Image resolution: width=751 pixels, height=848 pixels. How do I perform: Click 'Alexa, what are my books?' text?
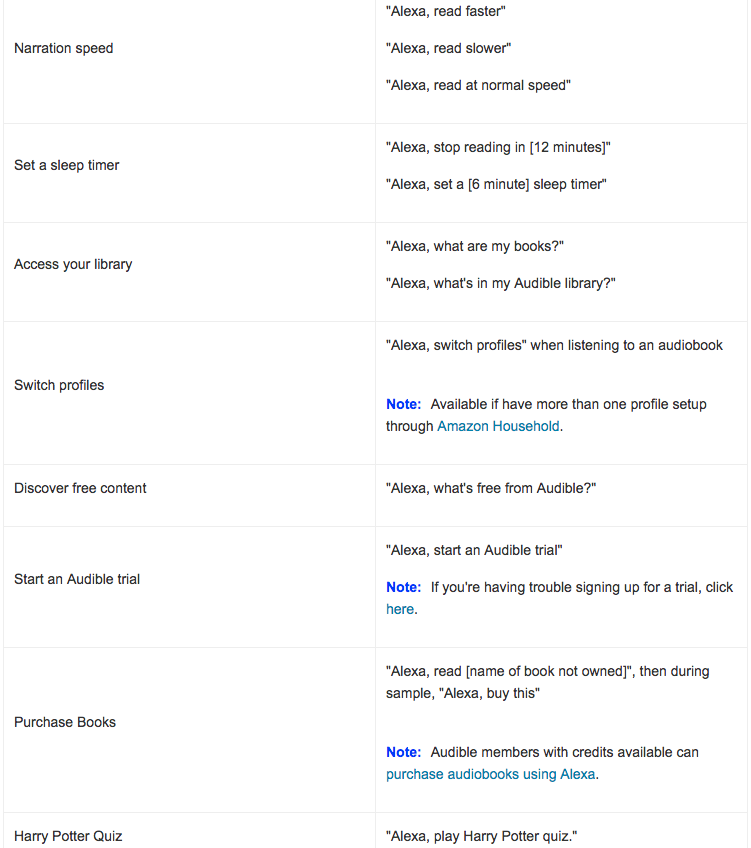(x=475, y=246)
